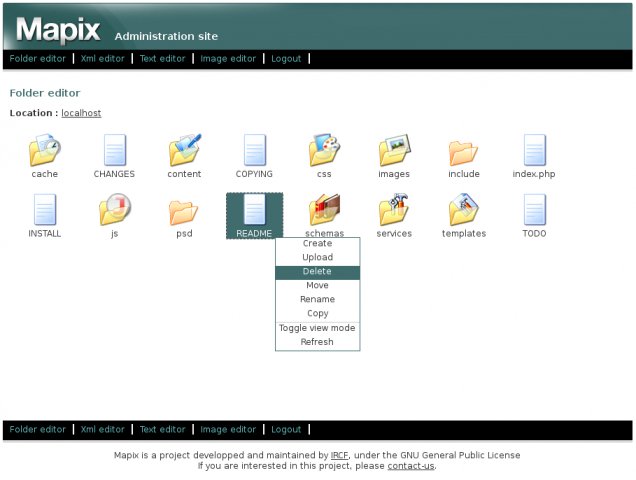The image size is (636, 480).
Task: Open Image editor in top navigation
Action: (x=228, y=59)
